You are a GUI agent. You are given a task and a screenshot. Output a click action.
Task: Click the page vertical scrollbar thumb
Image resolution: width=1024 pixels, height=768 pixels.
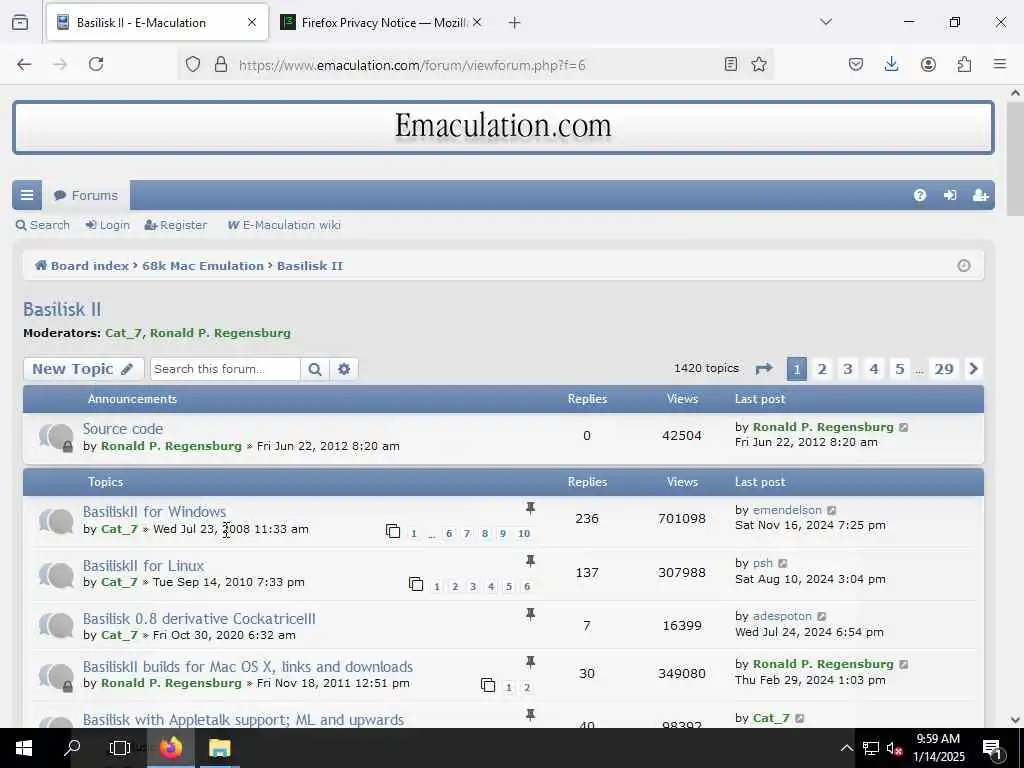click(1015, 159)
